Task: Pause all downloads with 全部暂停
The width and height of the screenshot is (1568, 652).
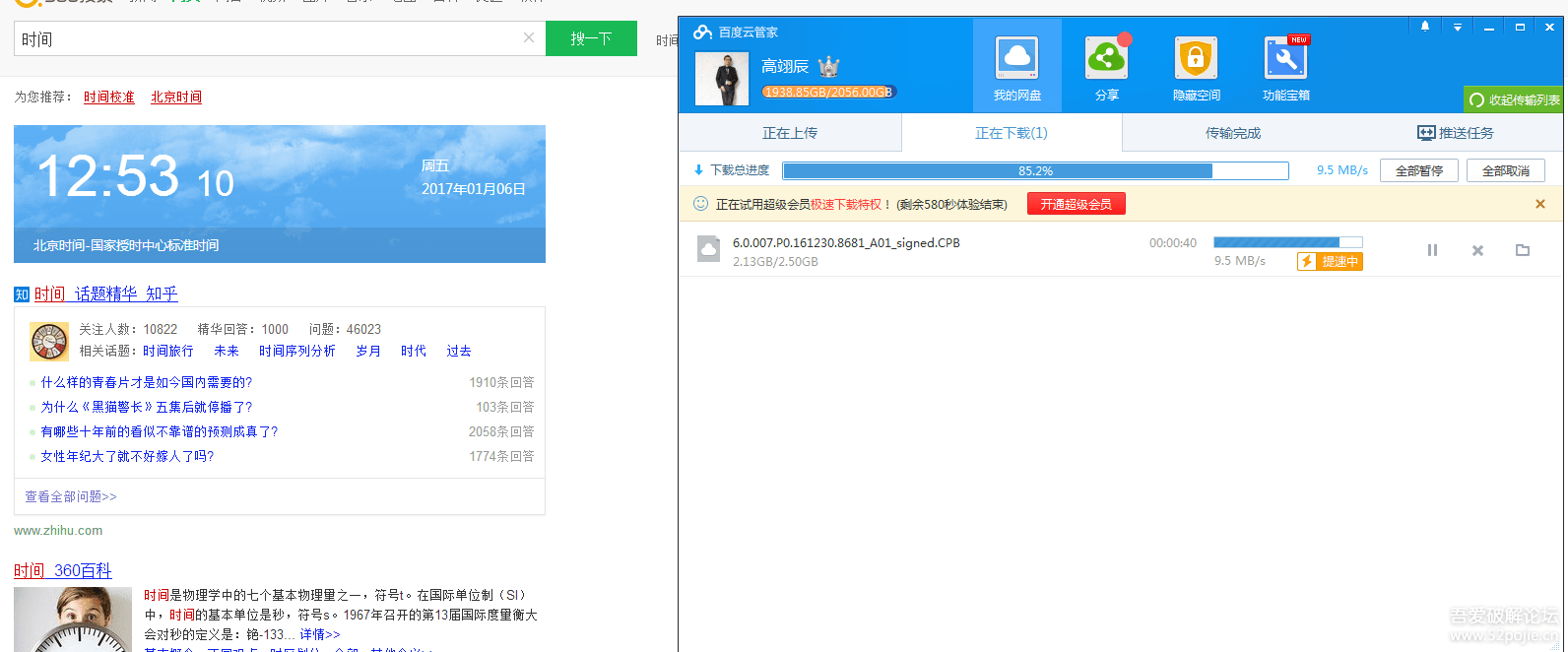Action: [x=1419, y=170]
